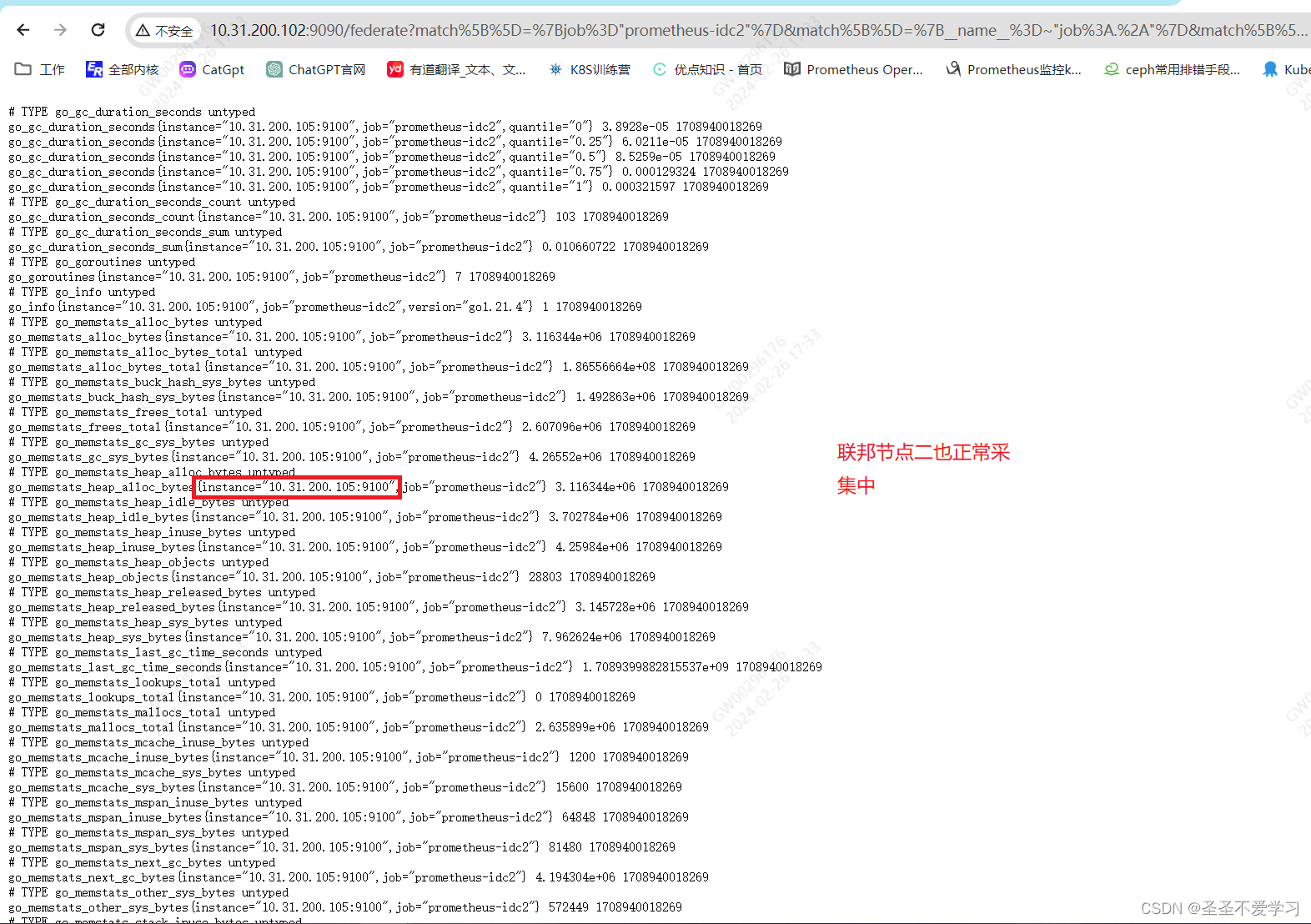Image resolution: width=1311 pixels, height=924 pixels.
Task: Click the go_memstats_frees_total metric line
Action: (352, 427)
